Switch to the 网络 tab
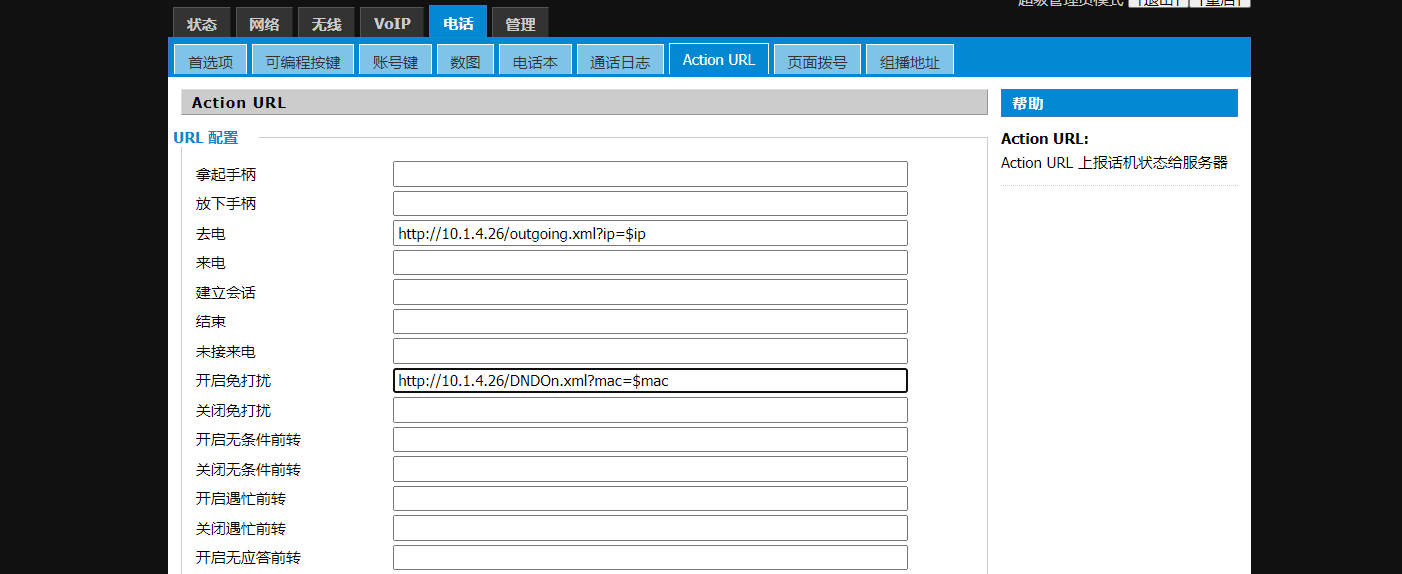Image resolution: width=1402 pixels, height=574 pixels. pos(264,23)
